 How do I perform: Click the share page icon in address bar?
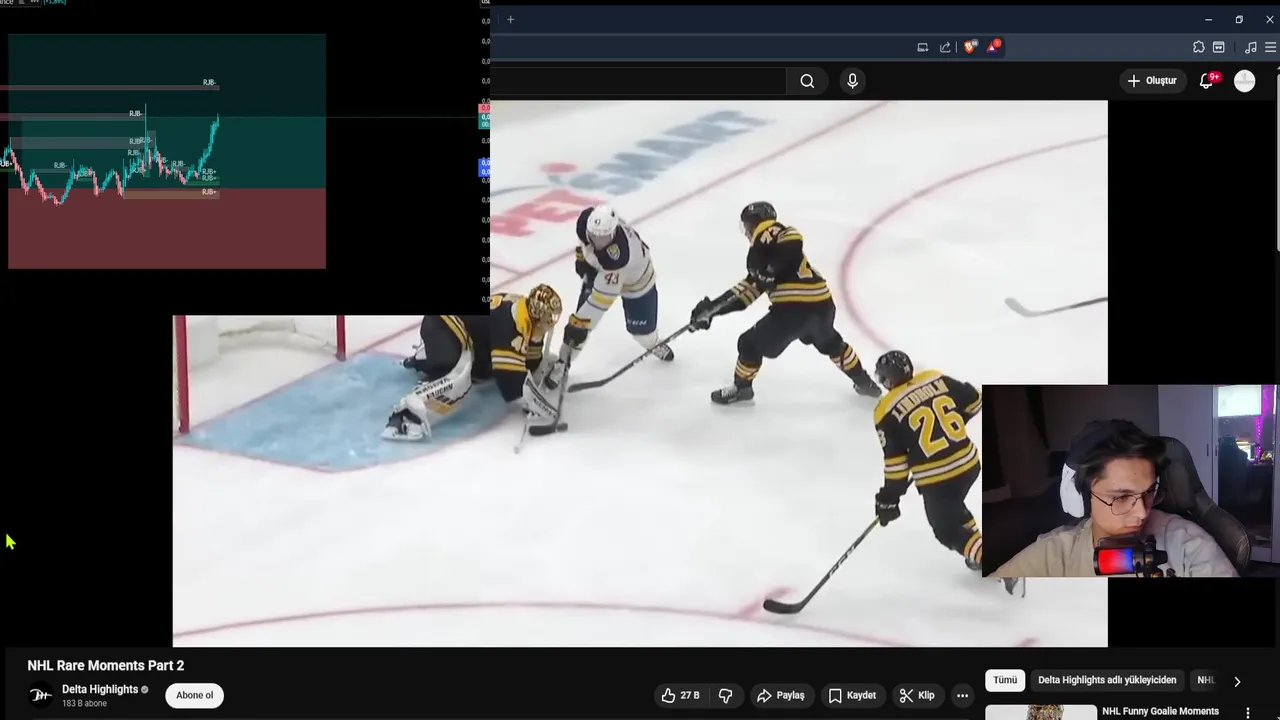(x=945, y=47)
